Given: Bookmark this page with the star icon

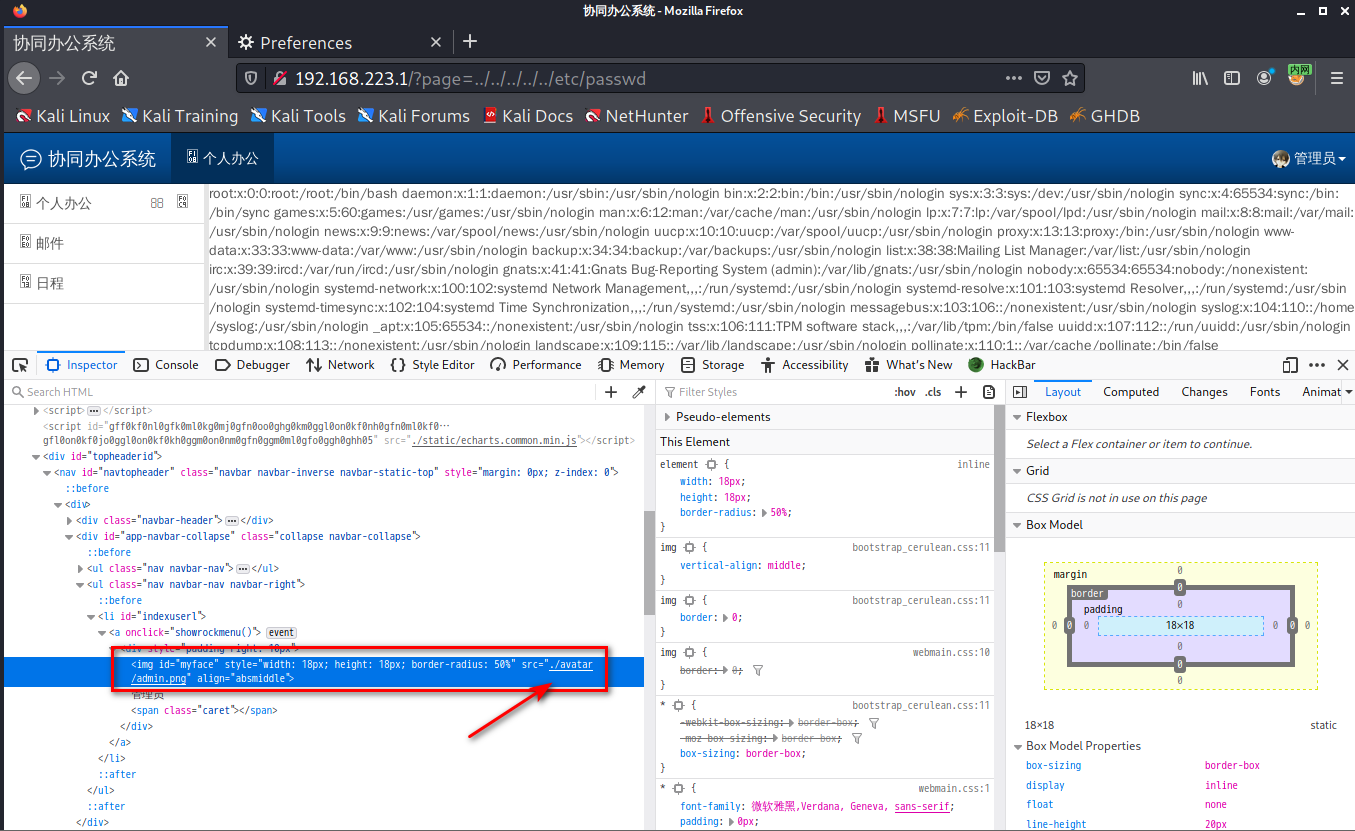Looking at the screenshot, I should [1070, 78].
